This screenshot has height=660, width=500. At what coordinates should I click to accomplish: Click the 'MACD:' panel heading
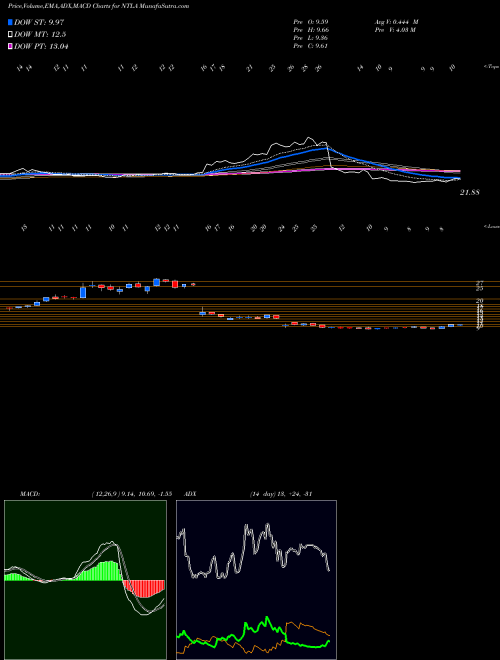coord(30,493)
